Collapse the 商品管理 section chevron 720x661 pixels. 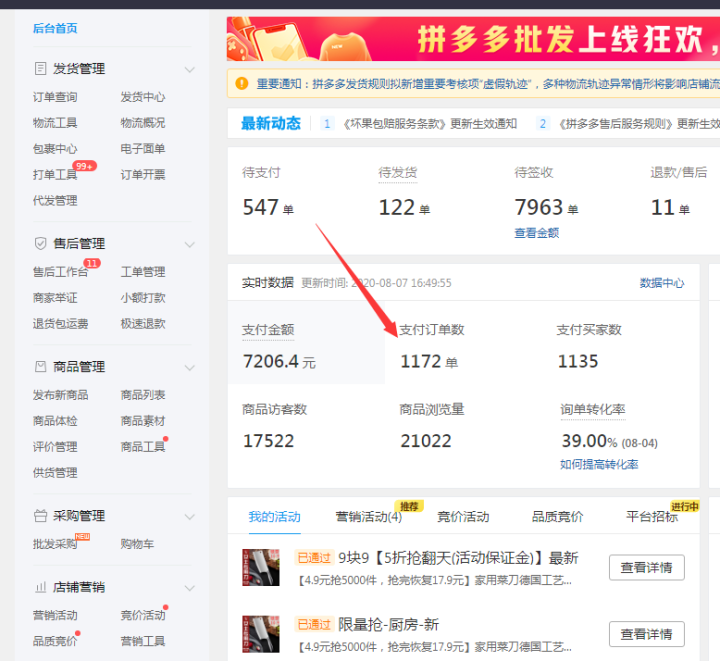point(190,367)
